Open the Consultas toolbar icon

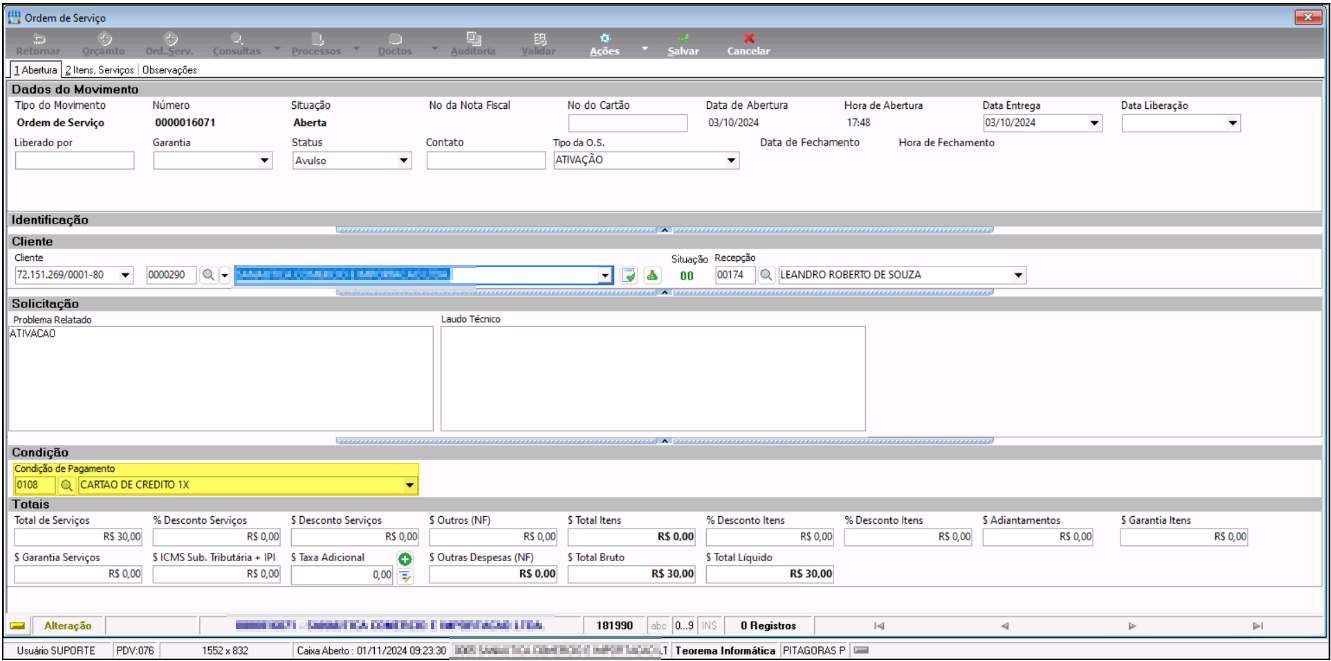tap(237, 38)
